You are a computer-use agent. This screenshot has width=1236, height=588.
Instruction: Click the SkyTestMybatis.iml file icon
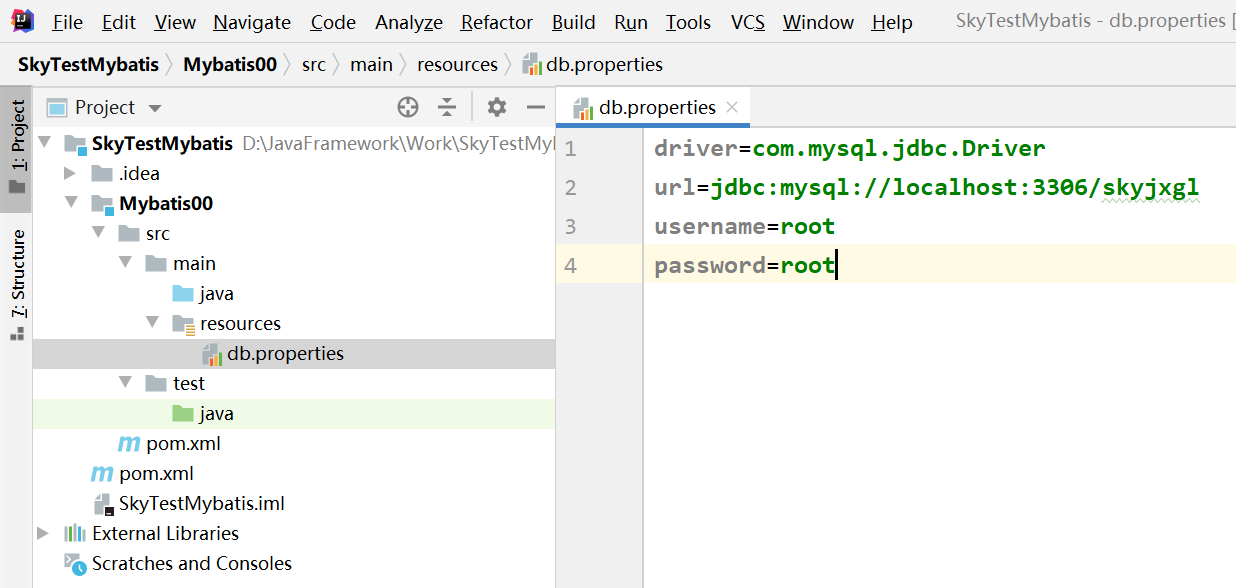pyautogui.click(x=103, y=503)
